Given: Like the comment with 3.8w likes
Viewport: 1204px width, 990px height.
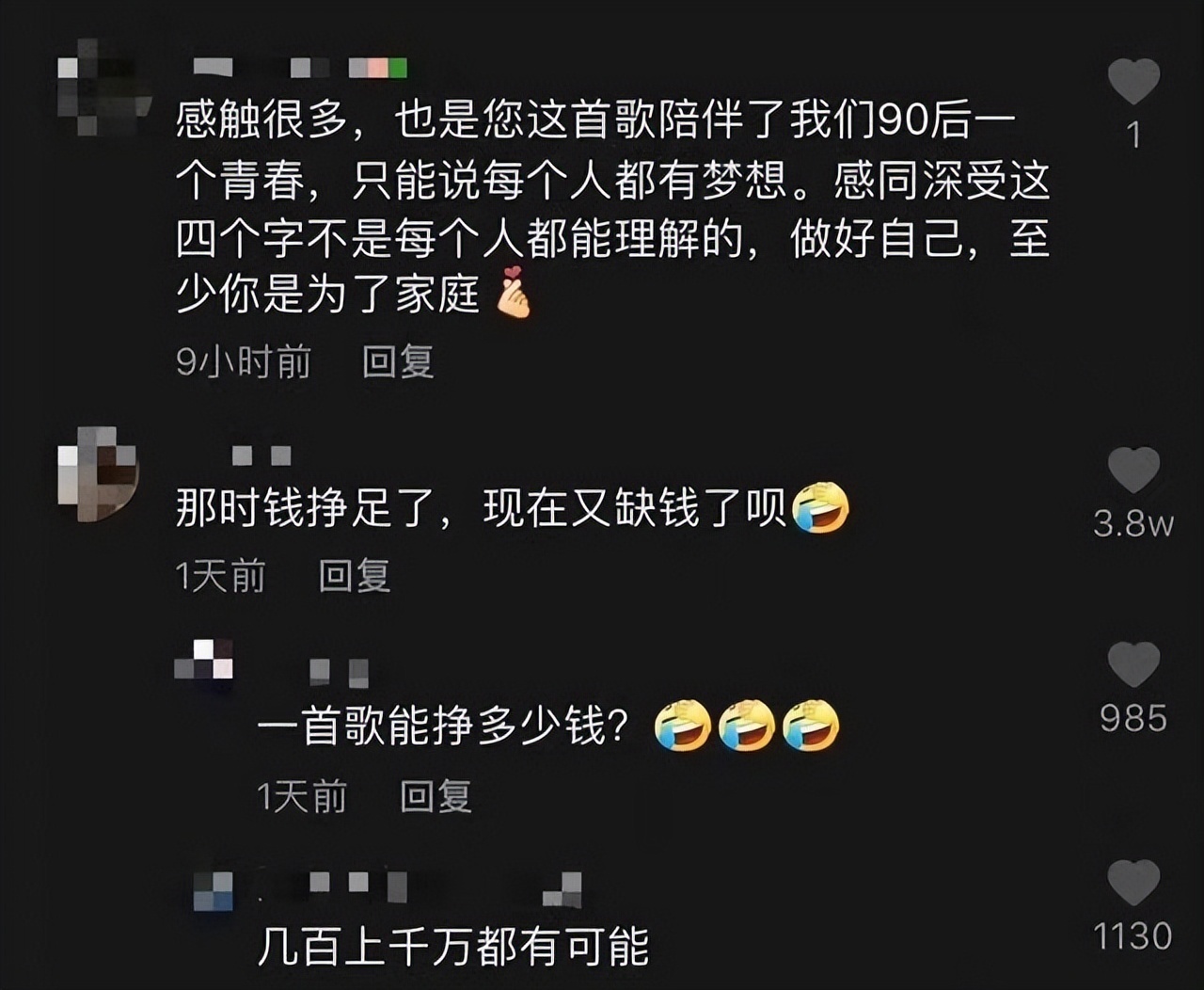Looking at the screenshot, I should pos(1133,471).
